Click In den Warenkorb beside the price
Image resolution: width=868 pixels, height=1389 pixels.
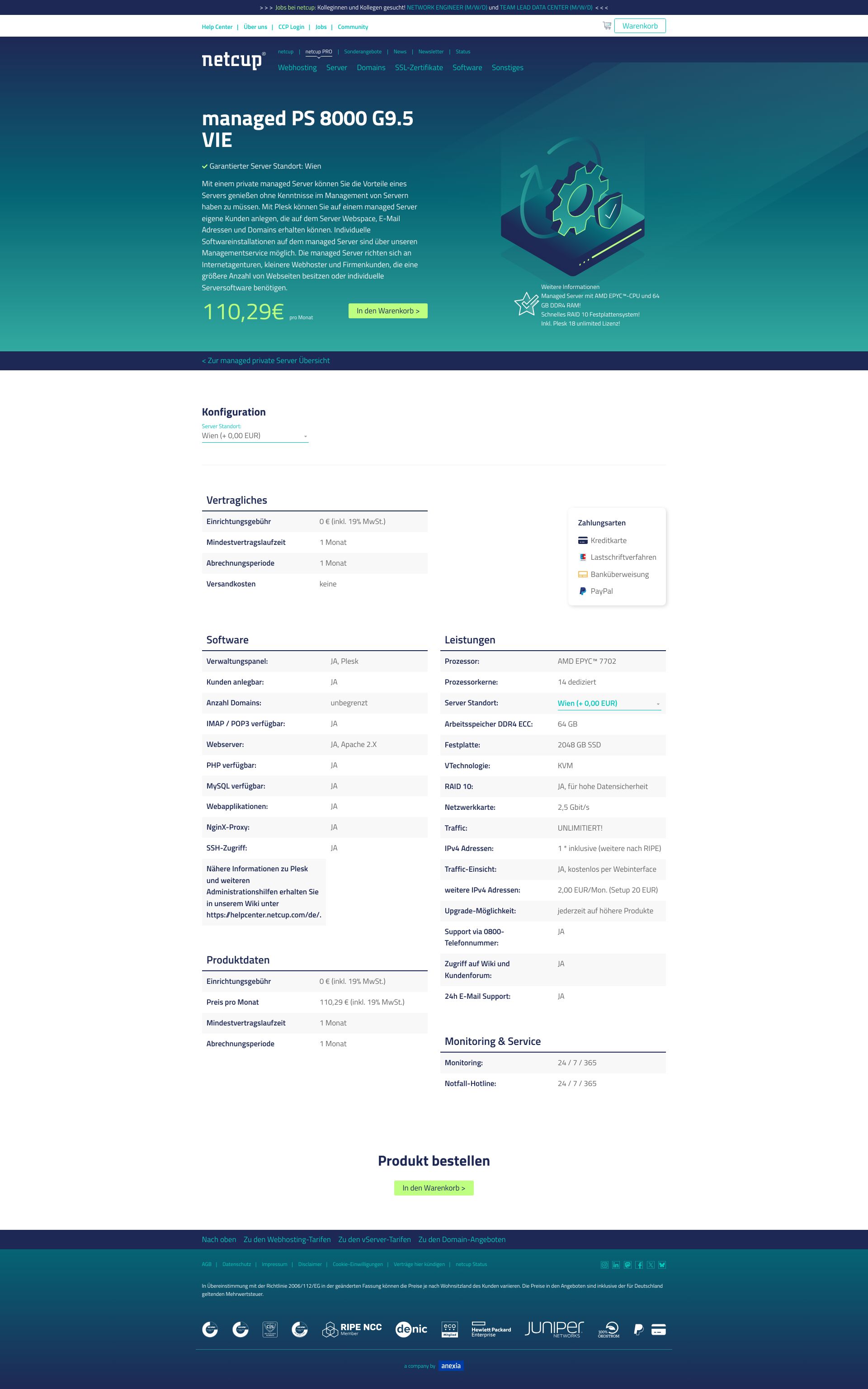point(388,311)
